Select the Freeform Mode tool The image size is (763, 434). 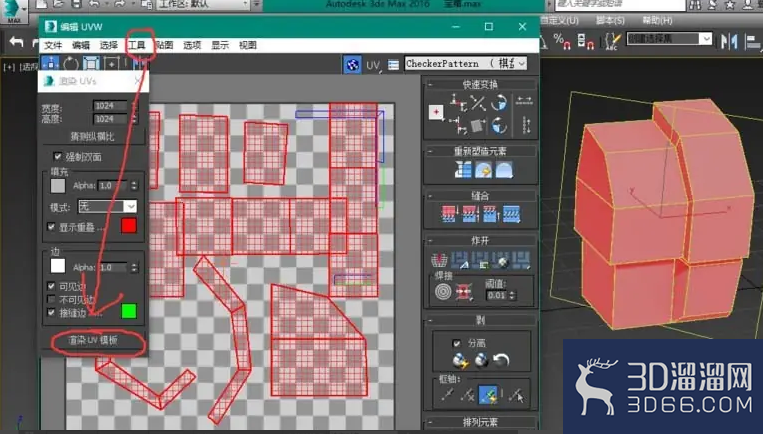tap(111, 64)
